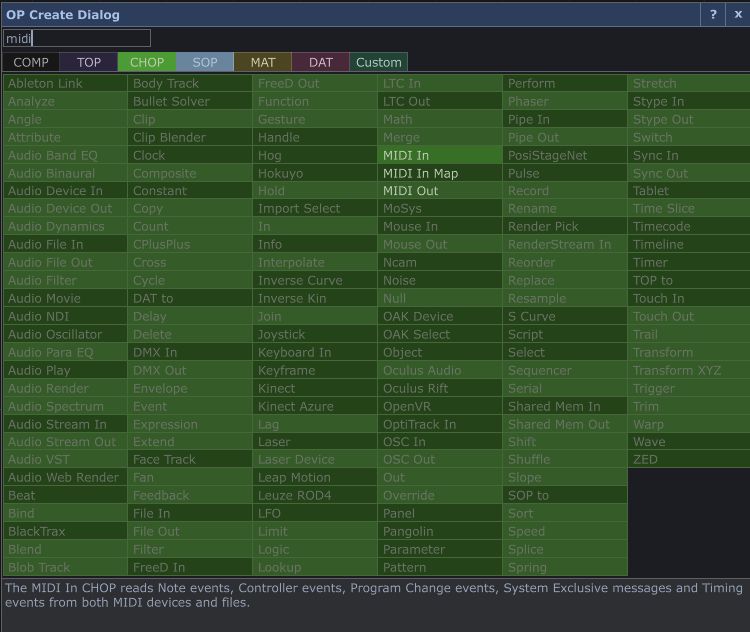Choose Audio Web Render operator
The width and height of the screenshot is (750, 632).
point(65,477)
